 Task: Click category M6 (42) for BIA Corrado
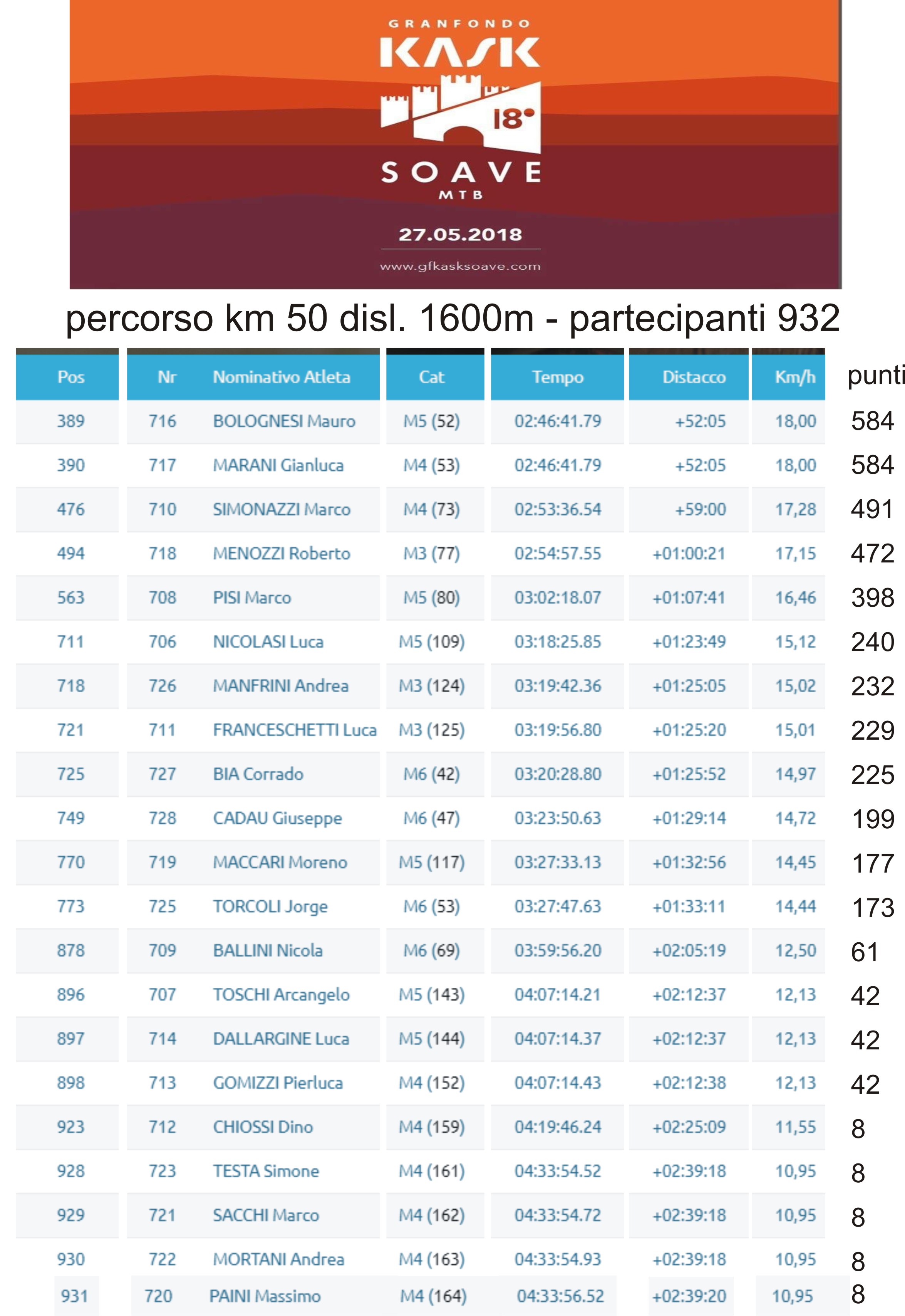click(x=432, y=774)
